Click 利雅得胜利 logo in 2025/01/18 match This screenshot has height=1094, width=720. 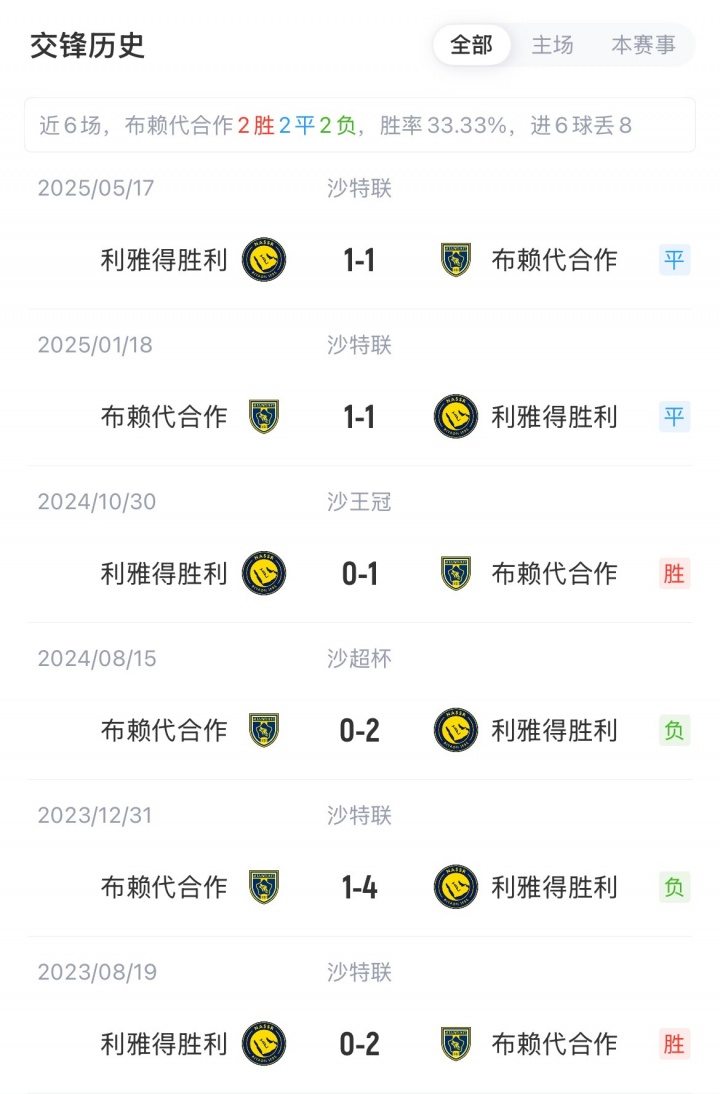[456, 417]
